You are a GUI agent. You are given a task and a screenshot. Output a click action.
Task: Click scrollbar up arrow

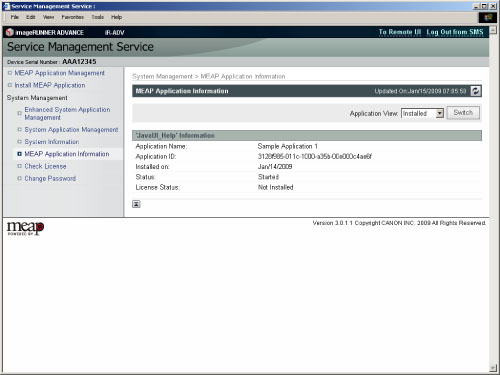pyautogui.click(x=493, y=30)
